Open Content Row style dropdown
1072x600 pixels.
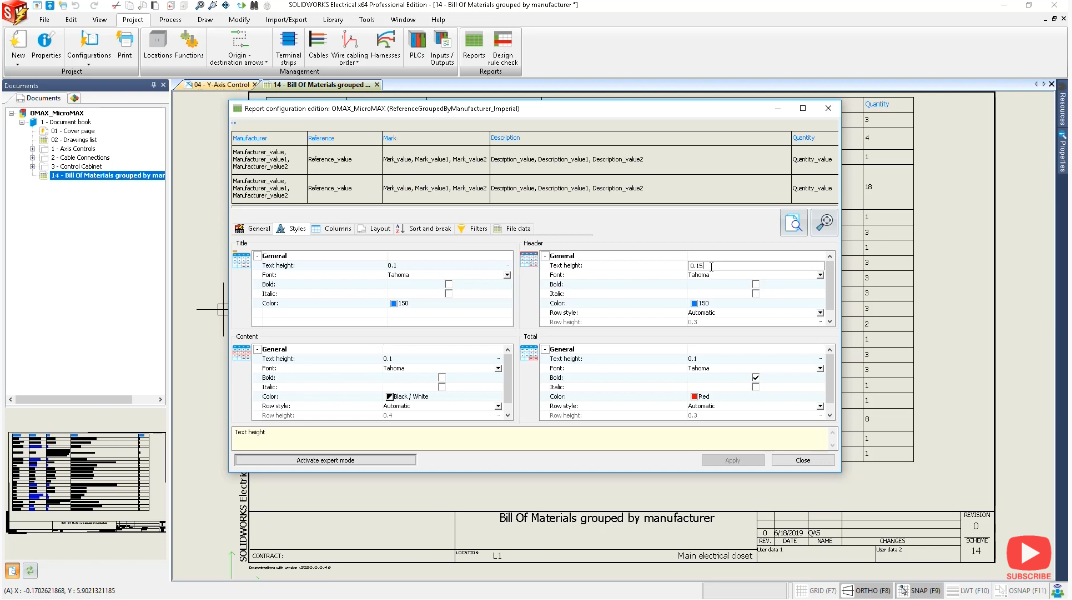tap(498, 407)
